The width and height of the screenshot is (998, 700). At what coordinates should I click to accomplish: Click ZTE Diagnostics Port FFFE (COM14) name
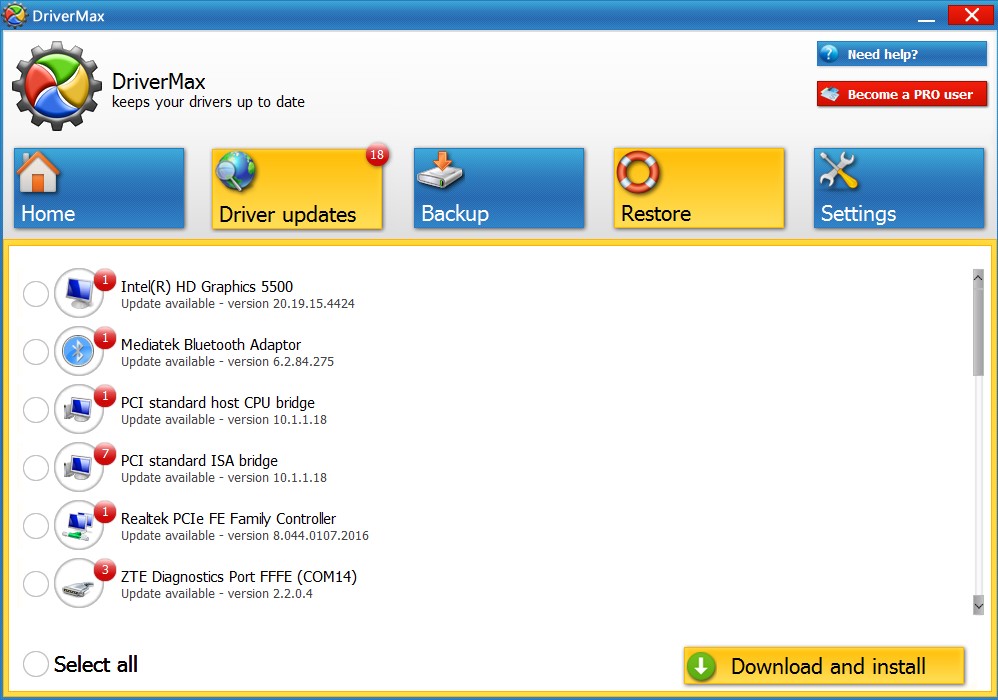[239, 577]
